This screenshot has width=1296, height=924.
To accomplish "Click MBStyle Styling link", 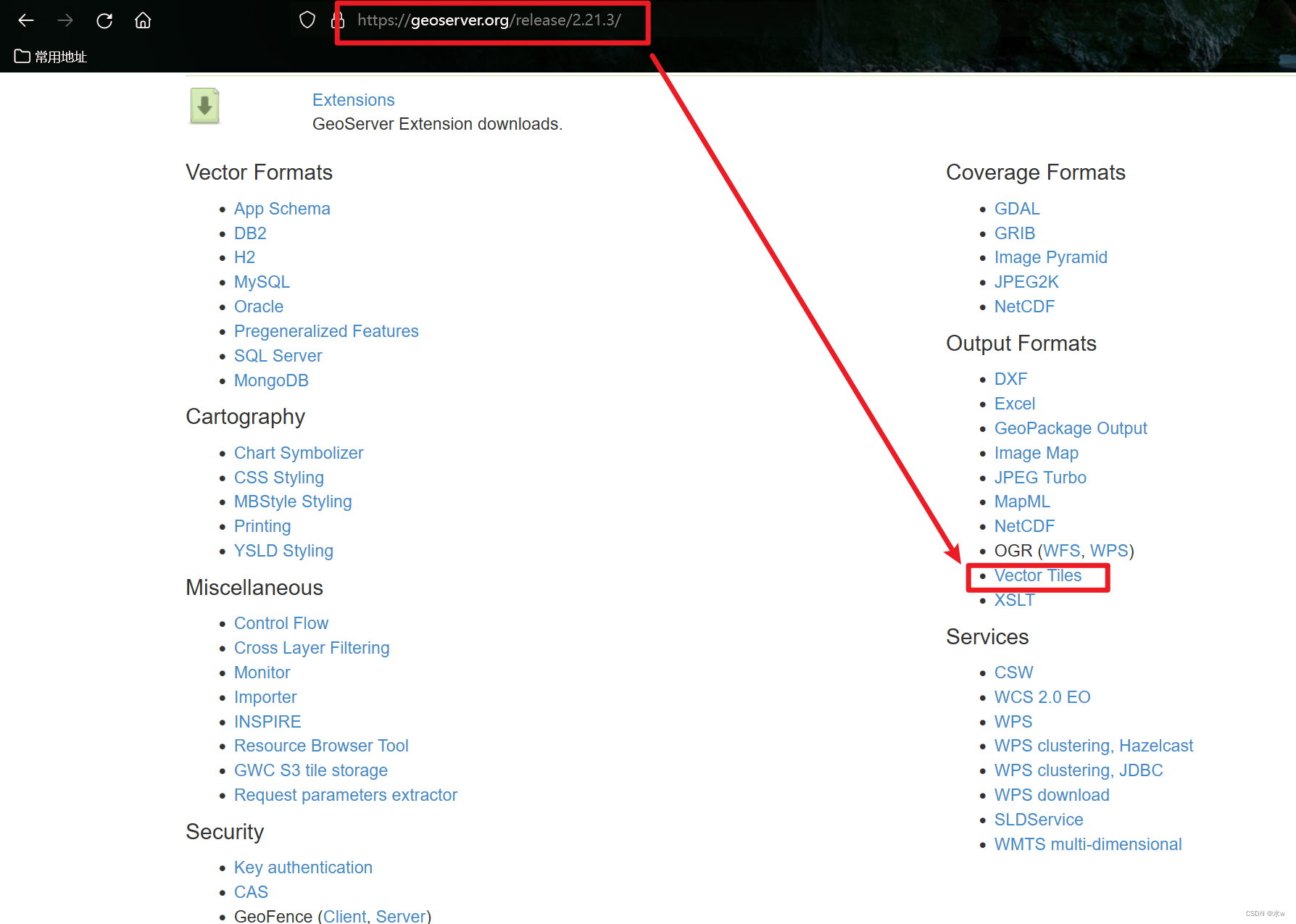I will 293,501.
